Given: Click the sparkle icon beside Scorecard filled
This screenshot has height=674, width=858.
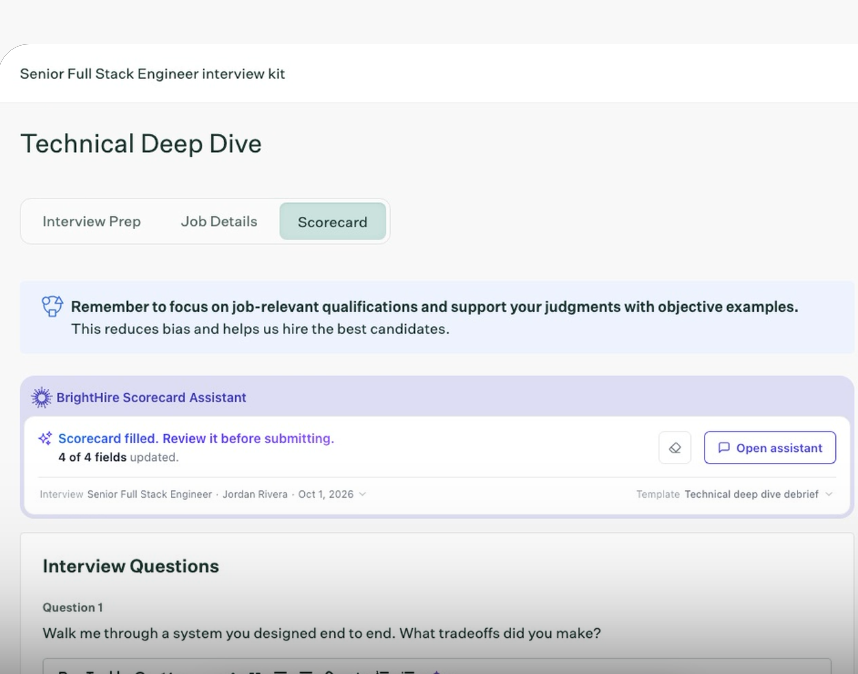Looking at the screenshot, I should [45, 438].
